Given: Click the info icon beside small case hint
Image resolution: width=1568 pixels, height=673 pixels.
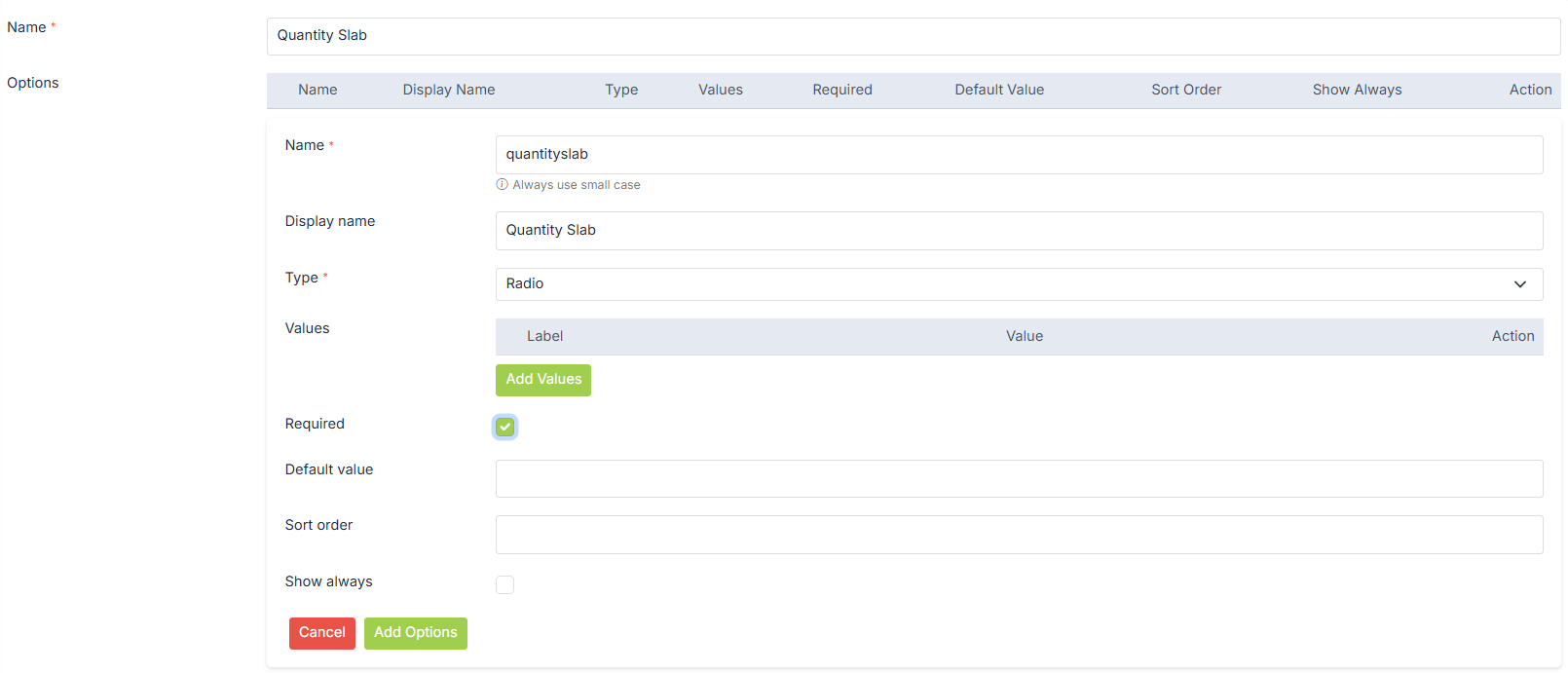Looking at the screenshot, I should [502, 185].
